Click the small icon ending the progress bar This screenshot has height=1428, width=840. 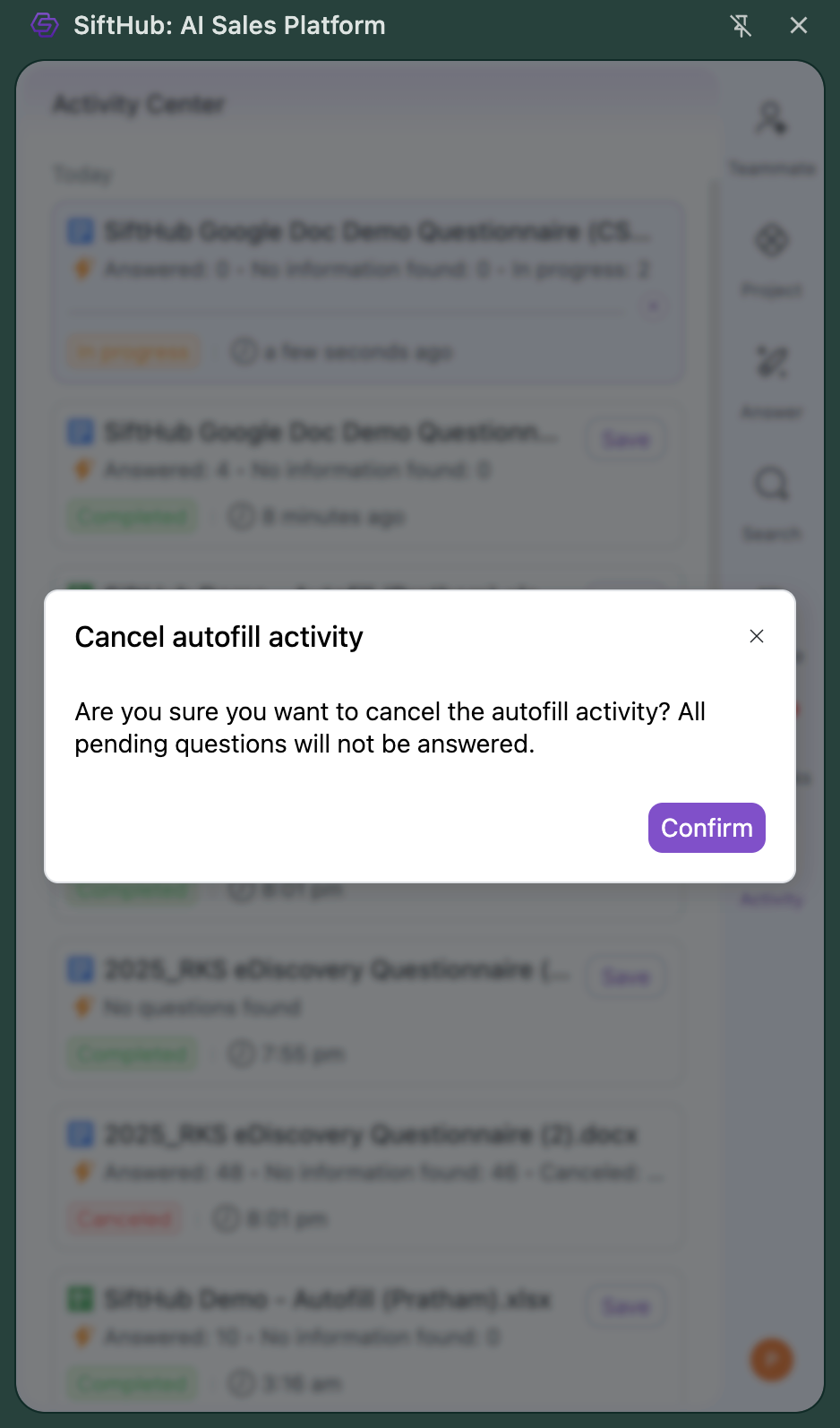click(653, 306)
